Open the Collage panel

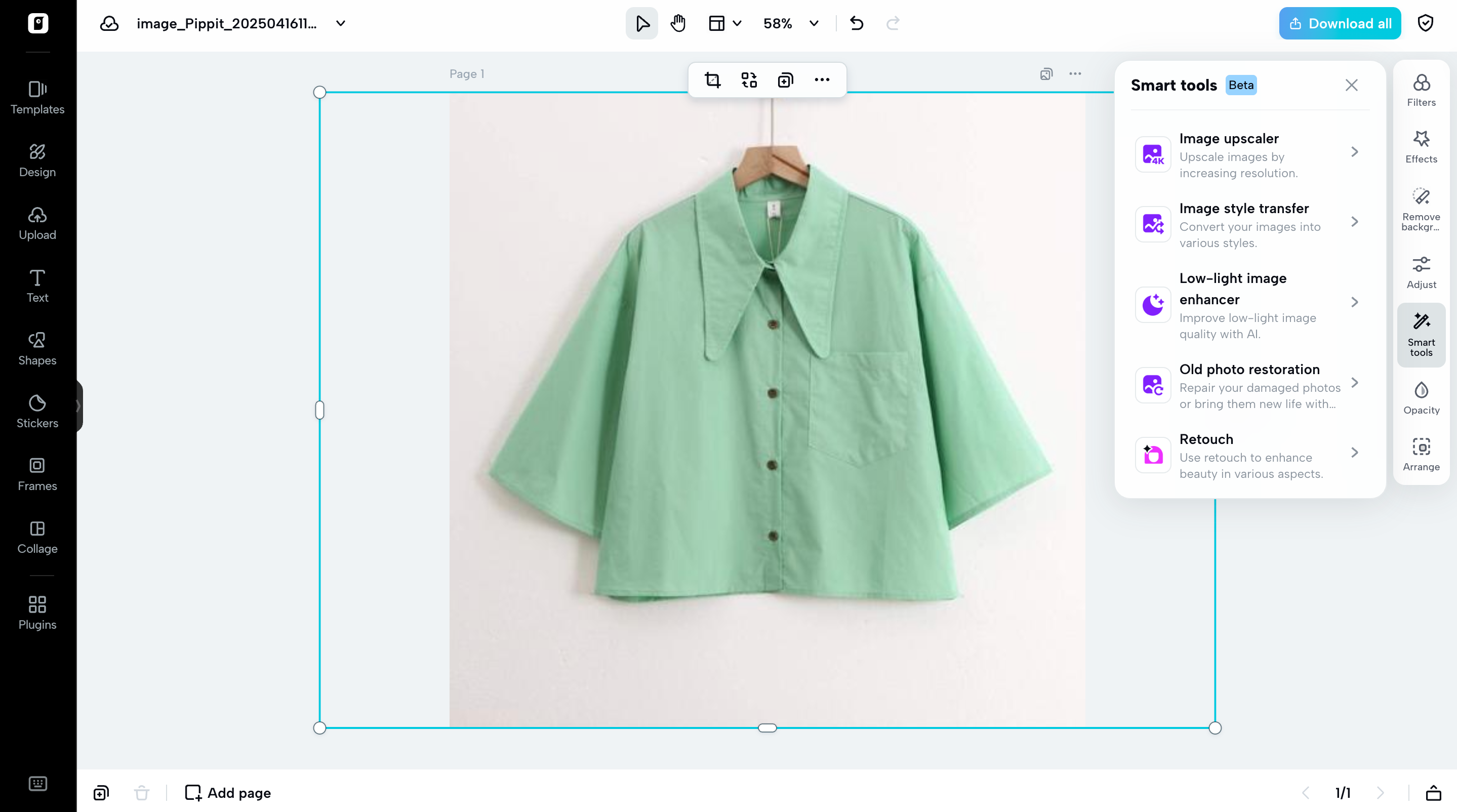37,537
